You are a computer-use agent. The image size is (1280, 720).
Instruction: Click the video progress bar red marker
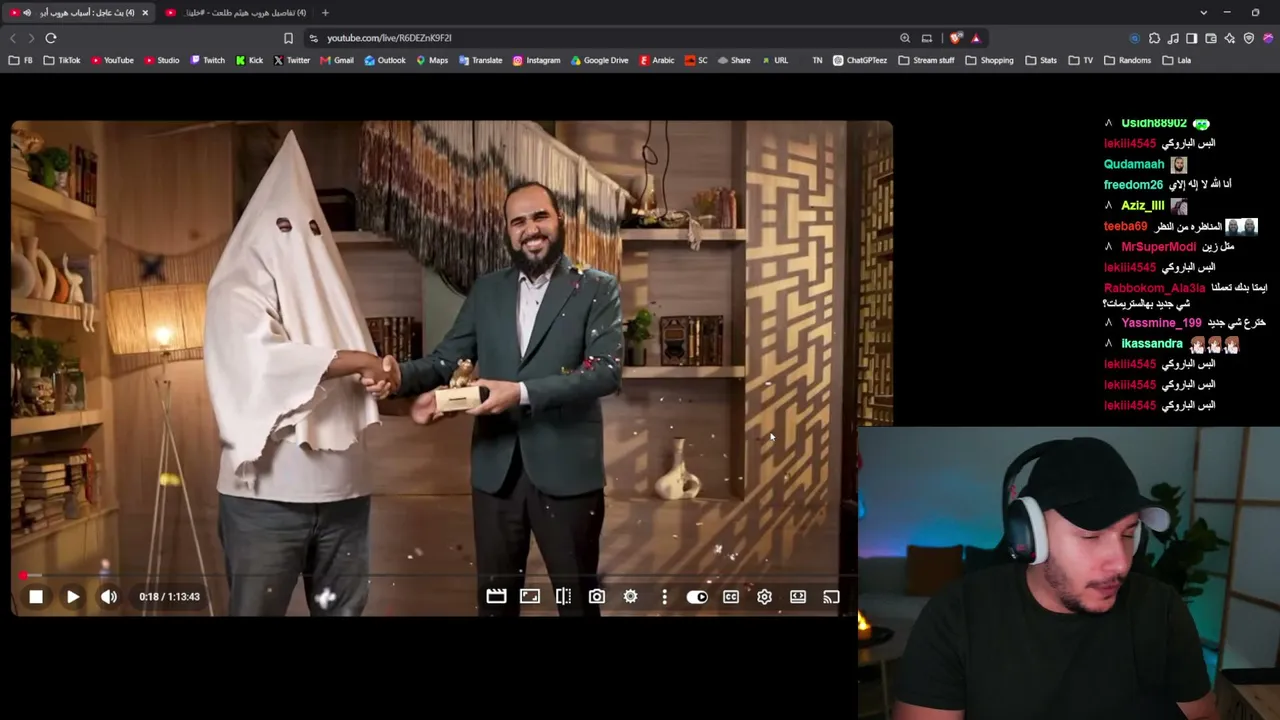click(x=23, y=576)
